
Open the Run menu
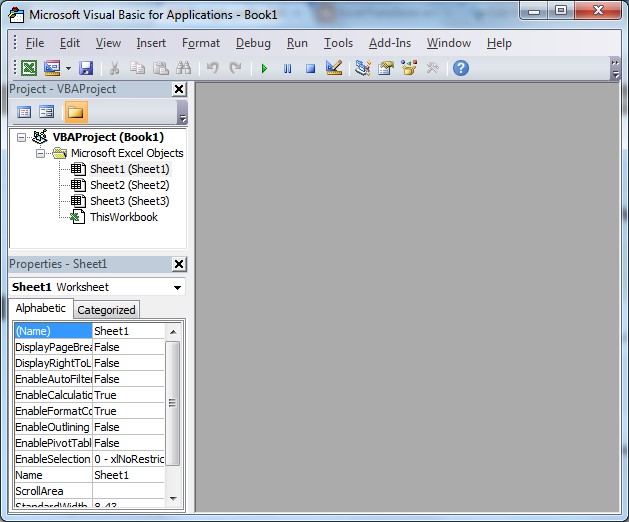[297, 43]
